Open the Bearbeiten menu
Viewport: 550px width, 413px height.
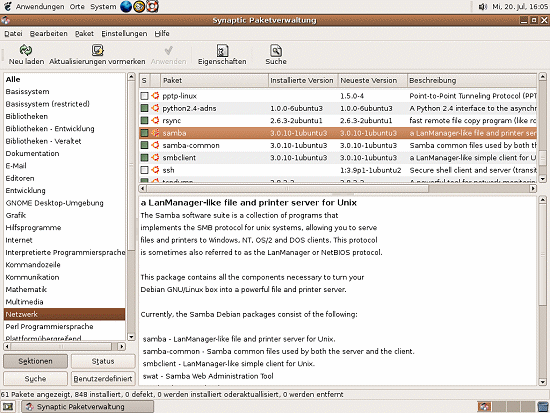point(48,34)
